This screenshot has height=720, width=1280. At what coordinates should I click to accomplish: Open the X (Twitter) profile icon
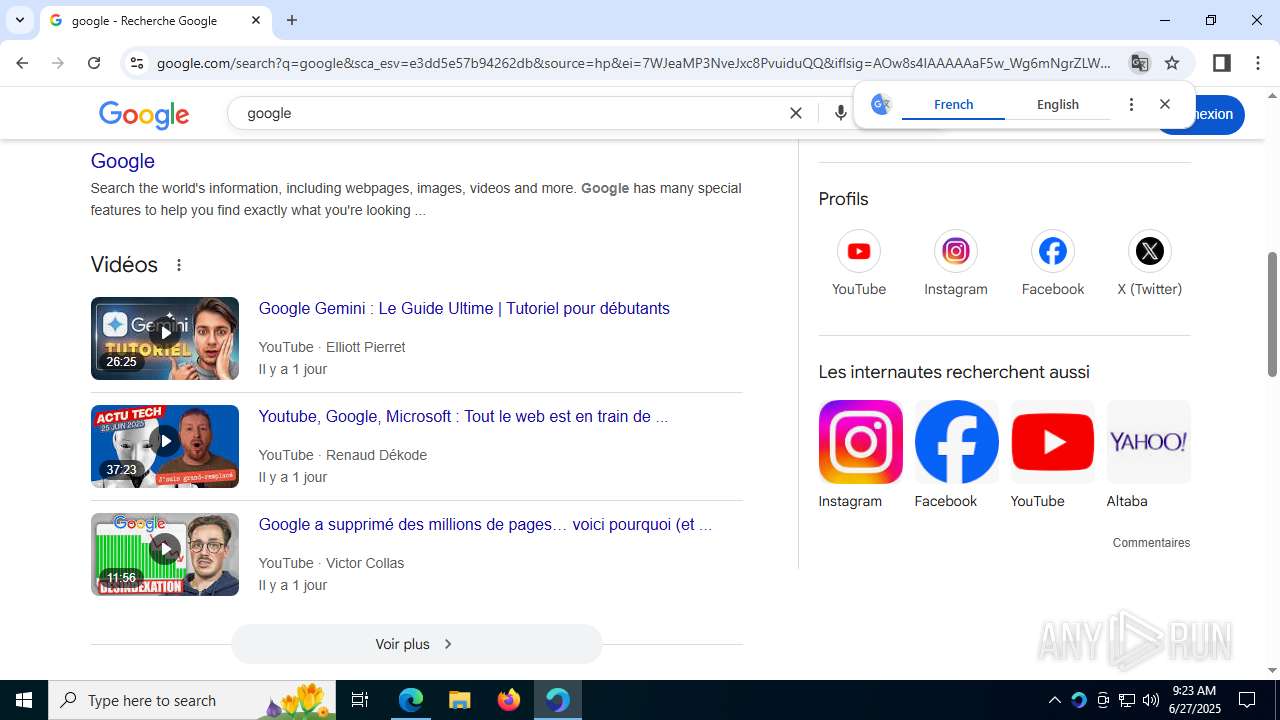pyautogui.click(x=1149, y=251)
